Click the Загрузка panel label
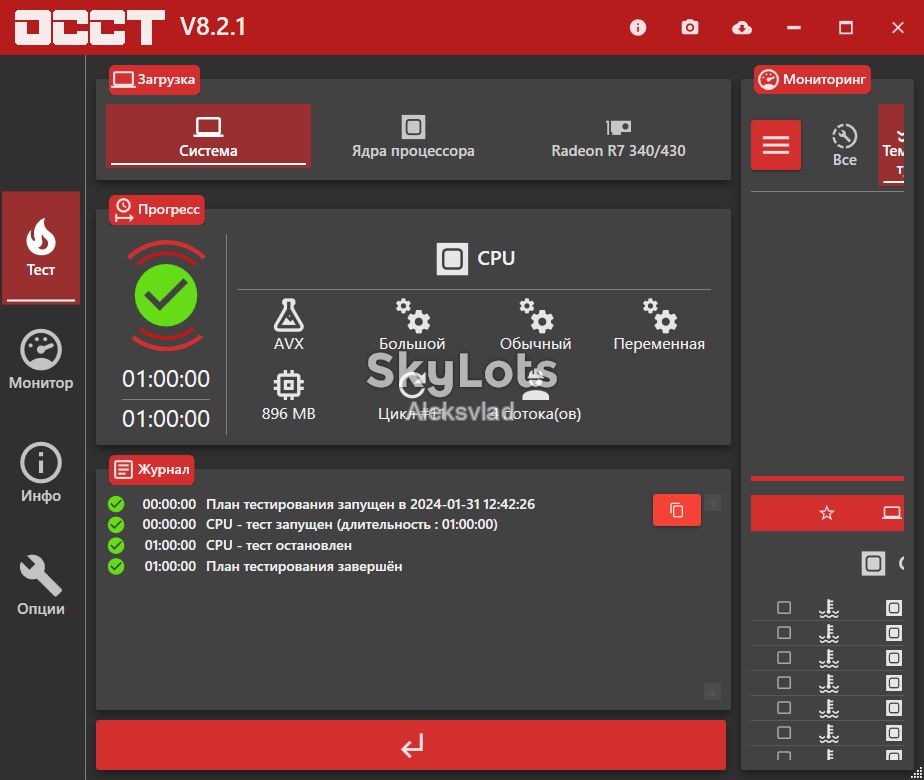This screenshot has height=780, width=924. (x=154, y=80)
